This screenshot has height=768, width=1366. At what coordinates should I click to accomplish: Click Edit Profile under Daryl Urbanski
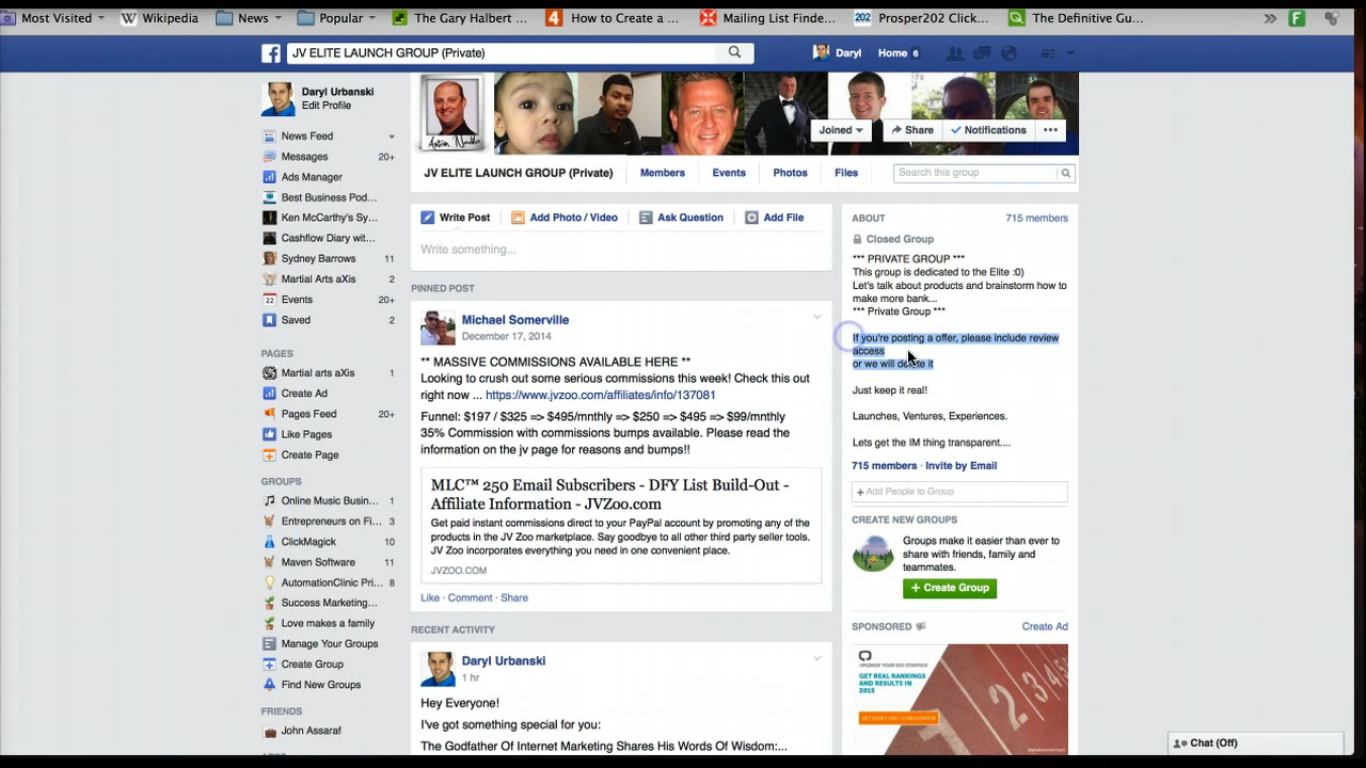pos(326,106)
